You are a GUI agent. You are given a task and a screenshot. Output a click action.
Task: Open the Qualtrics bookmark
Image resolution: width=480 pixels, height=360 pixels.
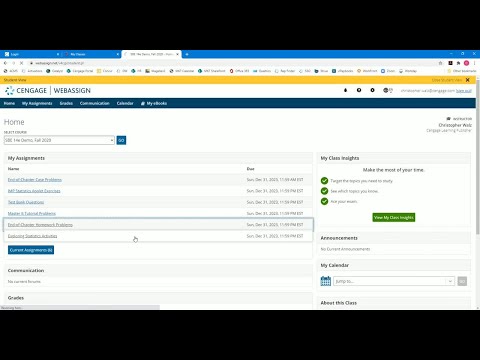tap(262, 71)
